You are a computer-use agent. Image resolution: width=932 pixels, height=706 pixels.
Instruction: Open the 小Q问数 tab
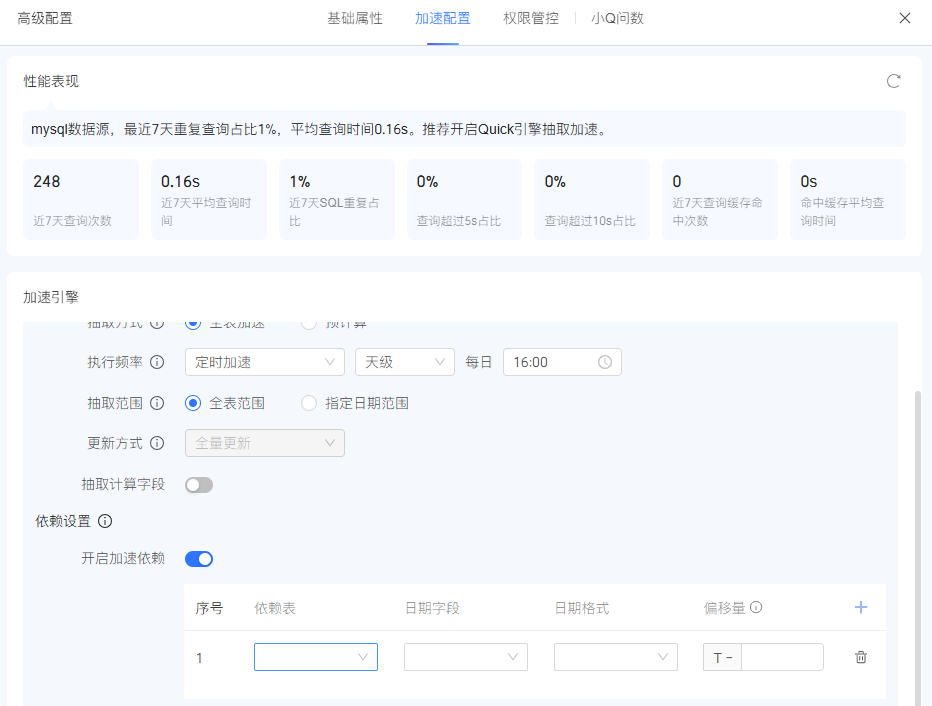[617, 18]
